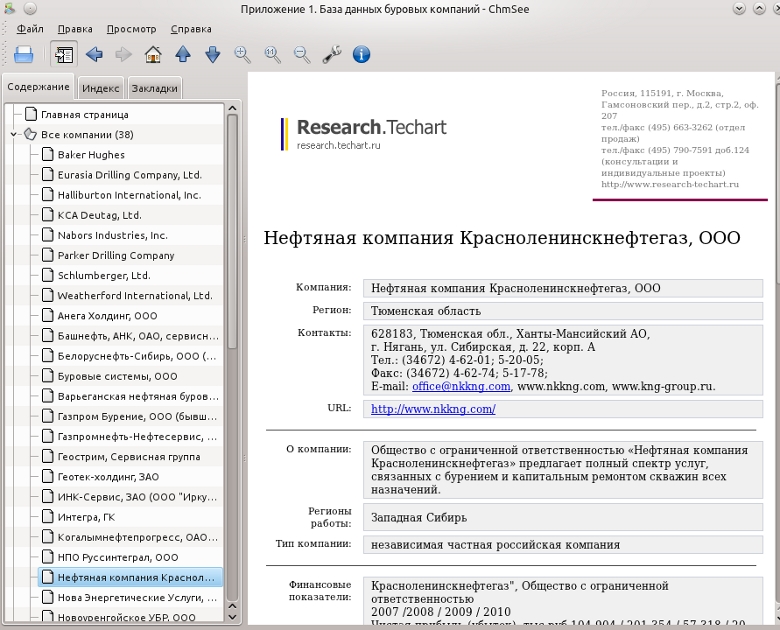Viewport: 780px width, 630px height.
Task: Switch to the Содержание tab
Action: pos(38,87)
